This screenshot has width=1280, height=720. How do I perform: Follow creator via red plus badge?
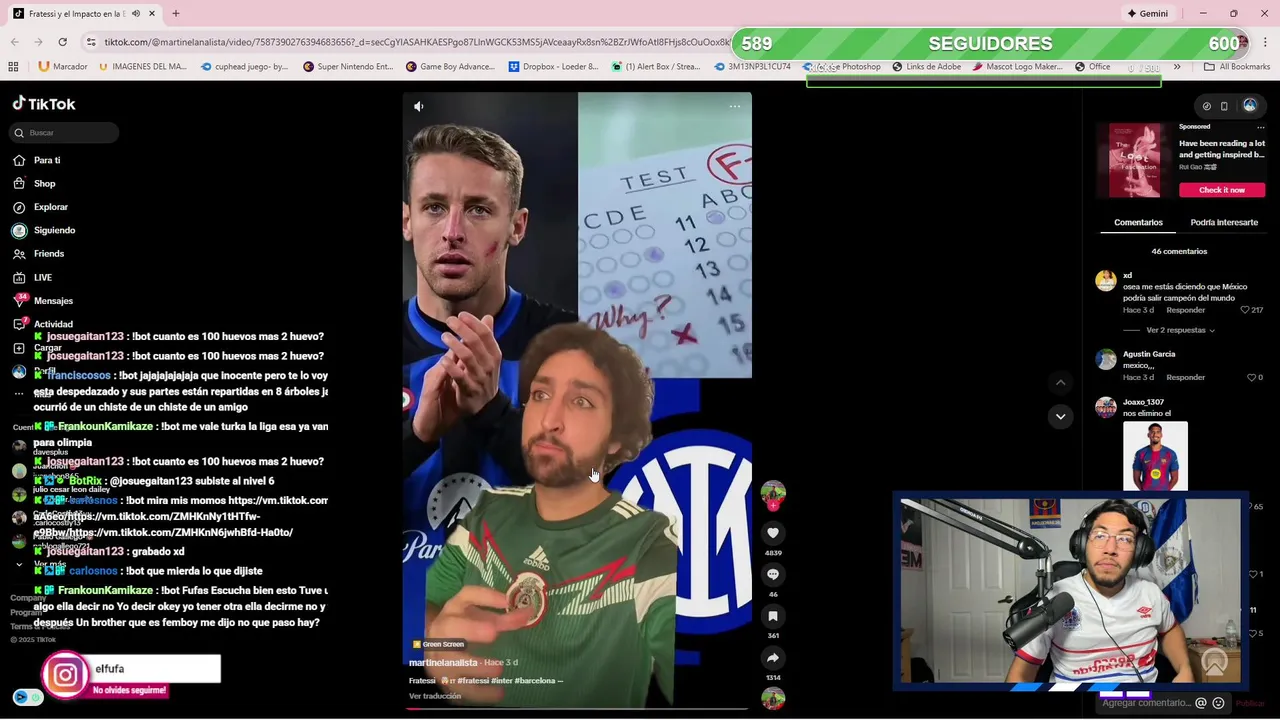773,506
